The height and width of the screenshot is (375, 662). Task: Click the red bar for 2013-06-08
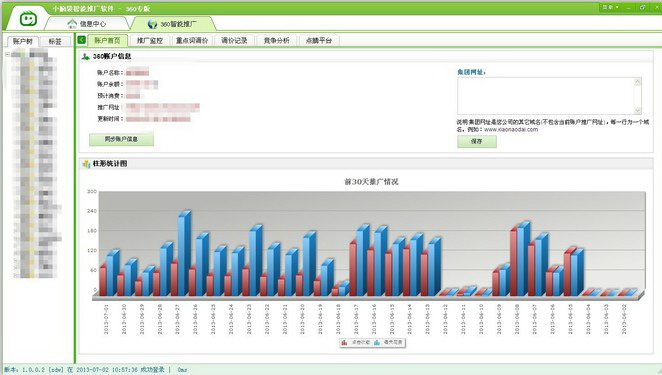coord(514,262)
